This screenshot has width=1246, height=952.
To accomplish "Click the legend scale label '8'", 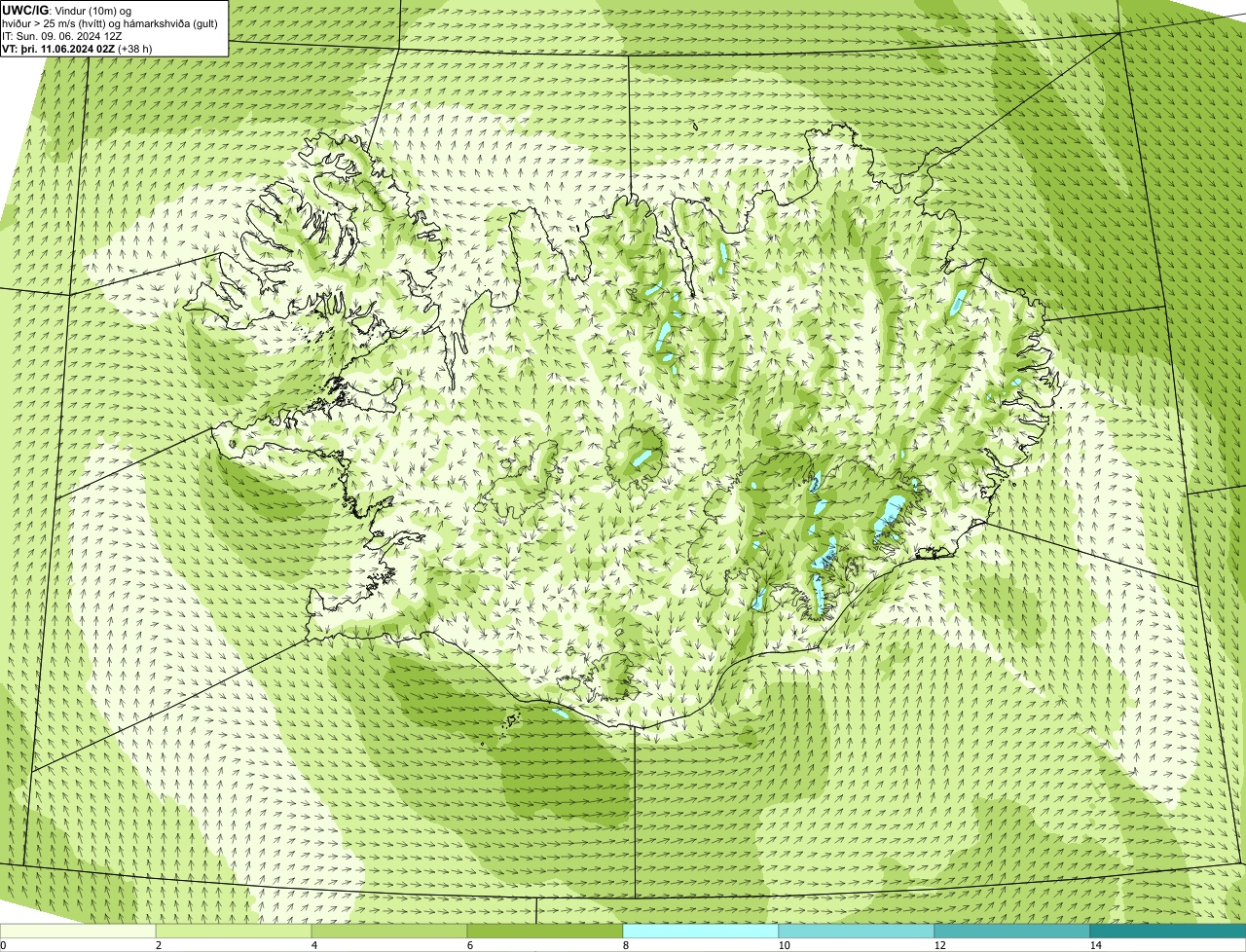I will pos(626,945).
